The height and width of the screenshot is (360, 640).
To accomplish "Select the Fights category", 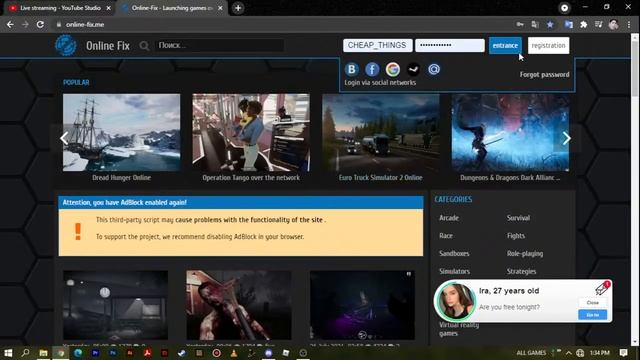I will coord(516,236).
